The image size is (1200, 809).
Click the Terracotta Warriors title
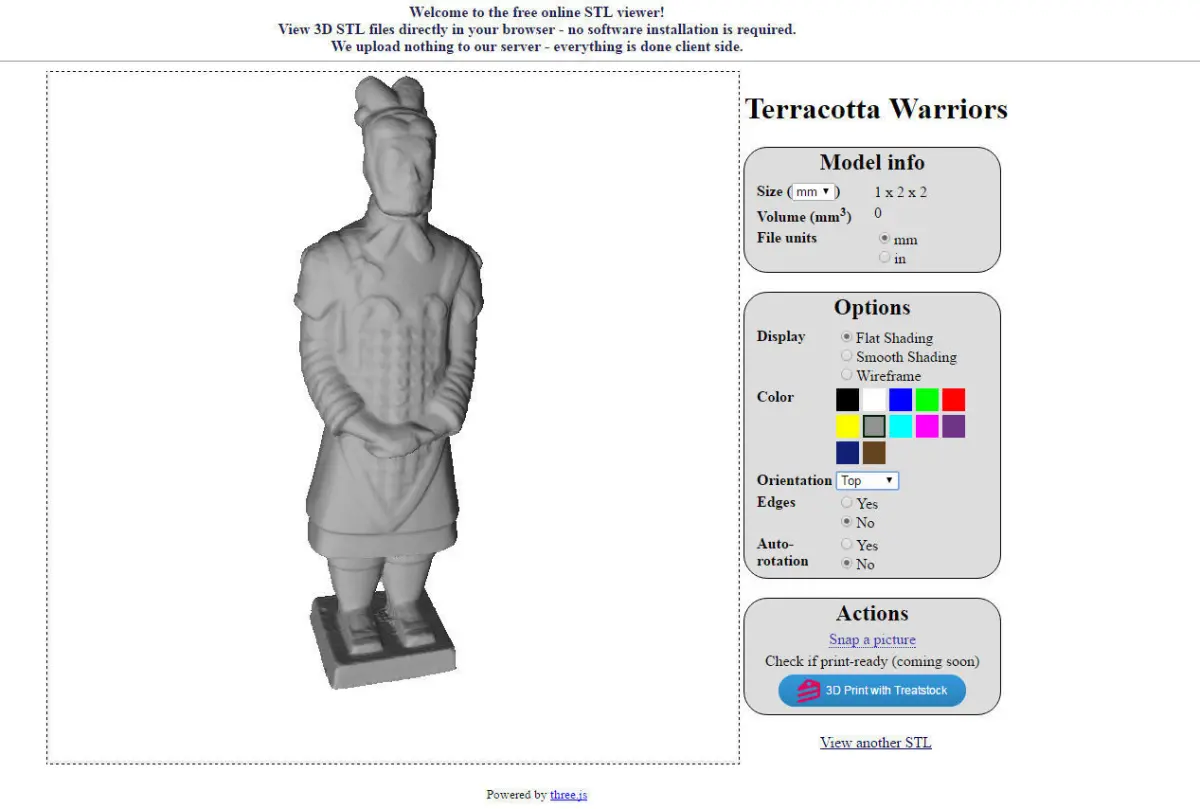coord(876,109)
